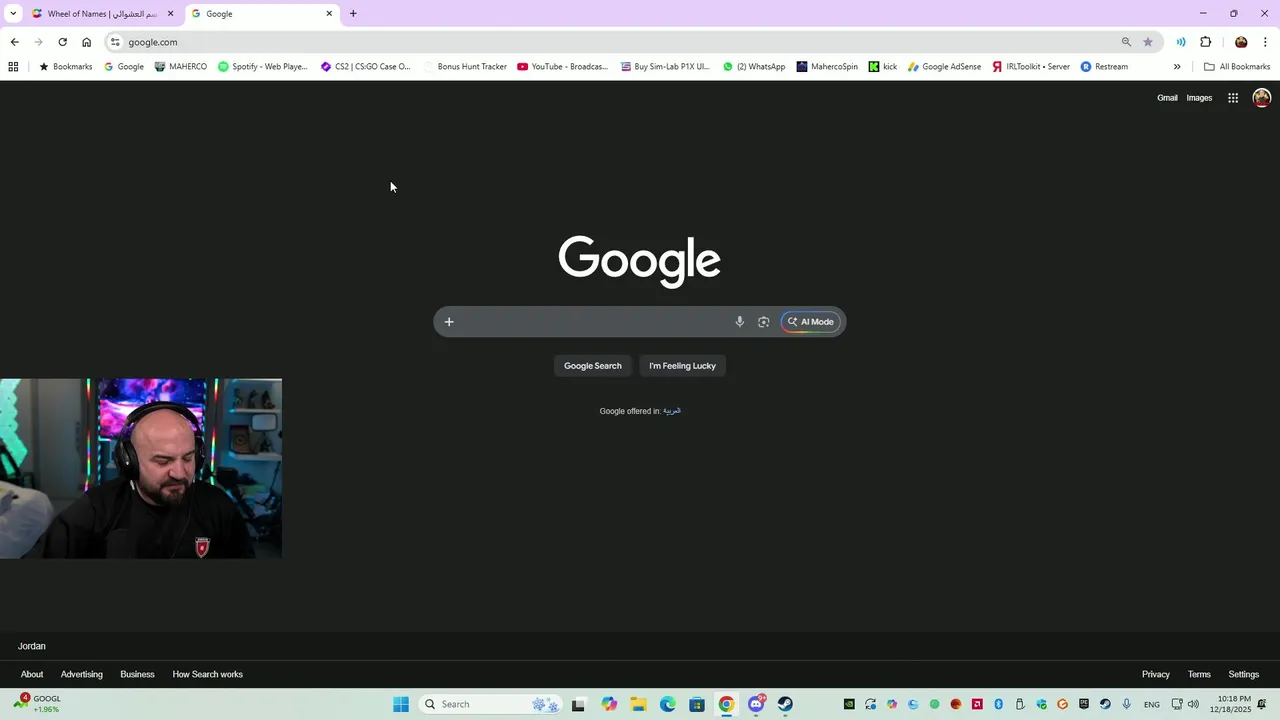Open Steam from the taskbar

(x=785, y=704)
